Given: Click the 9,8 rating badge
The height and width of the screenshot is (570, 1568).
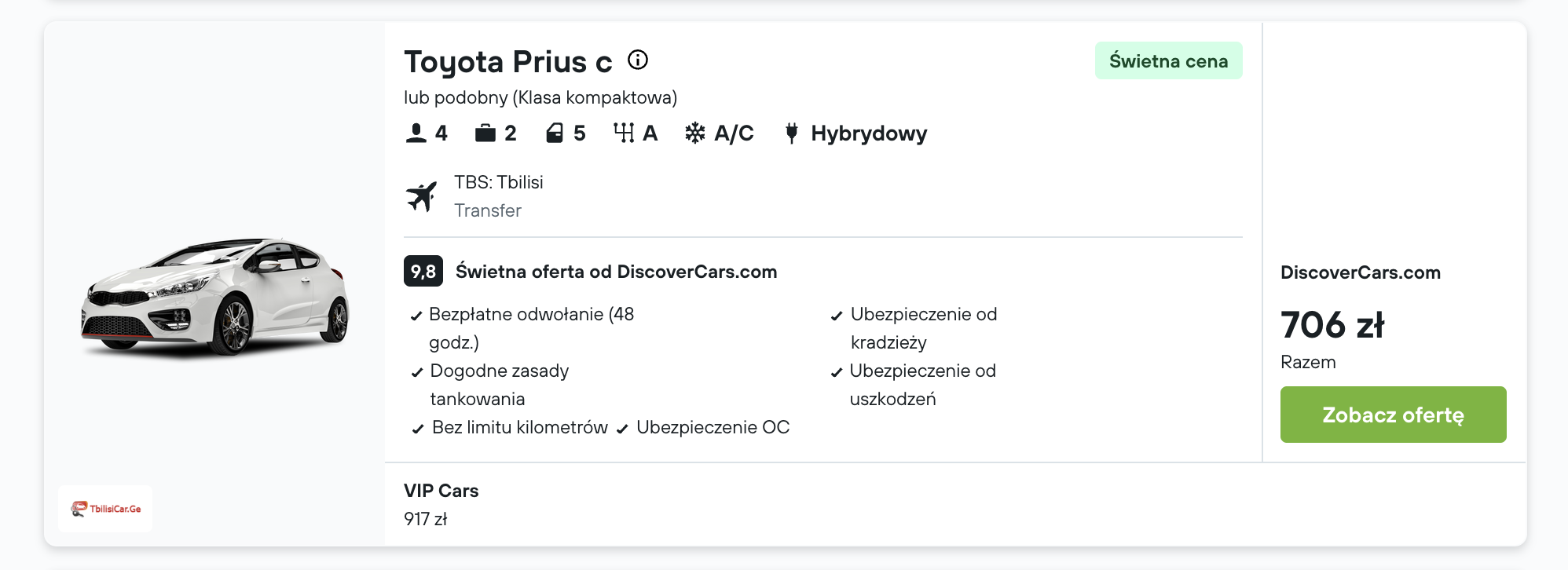Looking at the screenshot, I should [423, 272].
